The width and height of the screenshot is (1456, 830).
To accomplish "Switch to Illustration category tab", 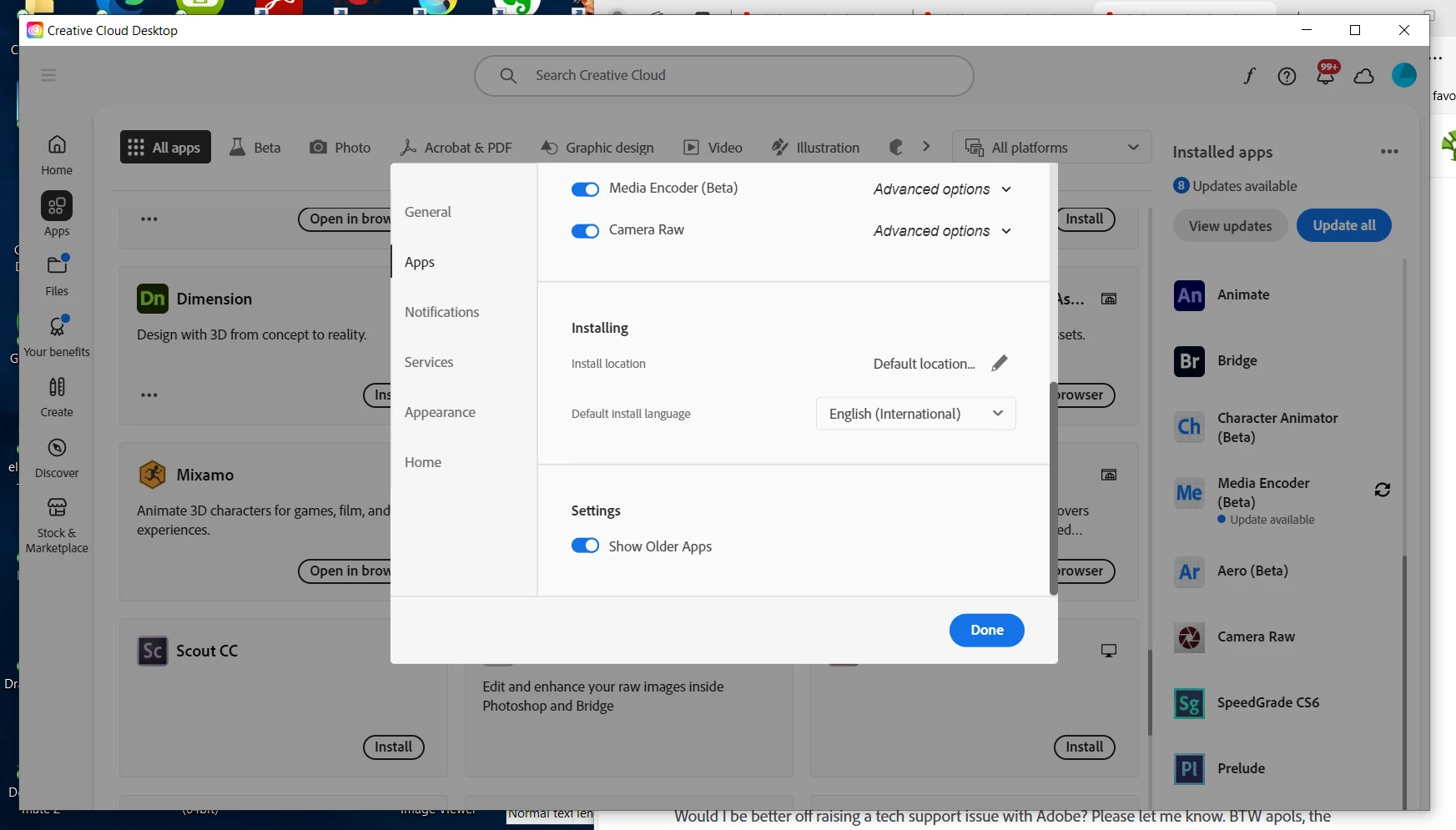I will 815,148.
